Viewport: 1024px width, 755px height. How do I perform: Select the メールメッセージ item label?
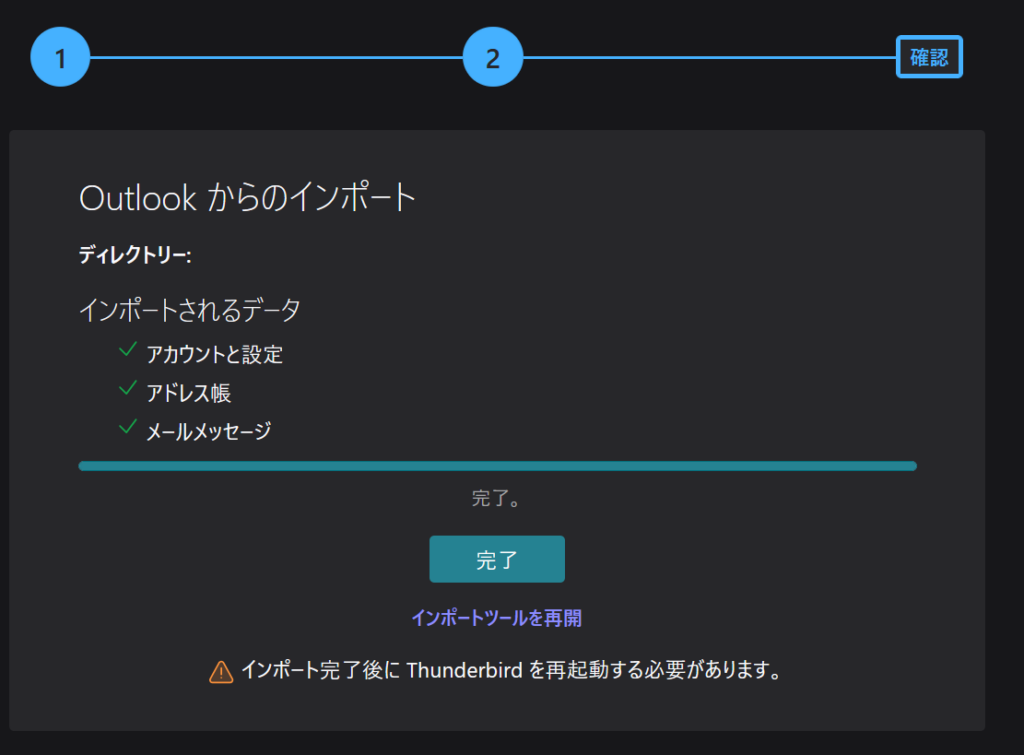pyautogui.click(x=208, y=431)
